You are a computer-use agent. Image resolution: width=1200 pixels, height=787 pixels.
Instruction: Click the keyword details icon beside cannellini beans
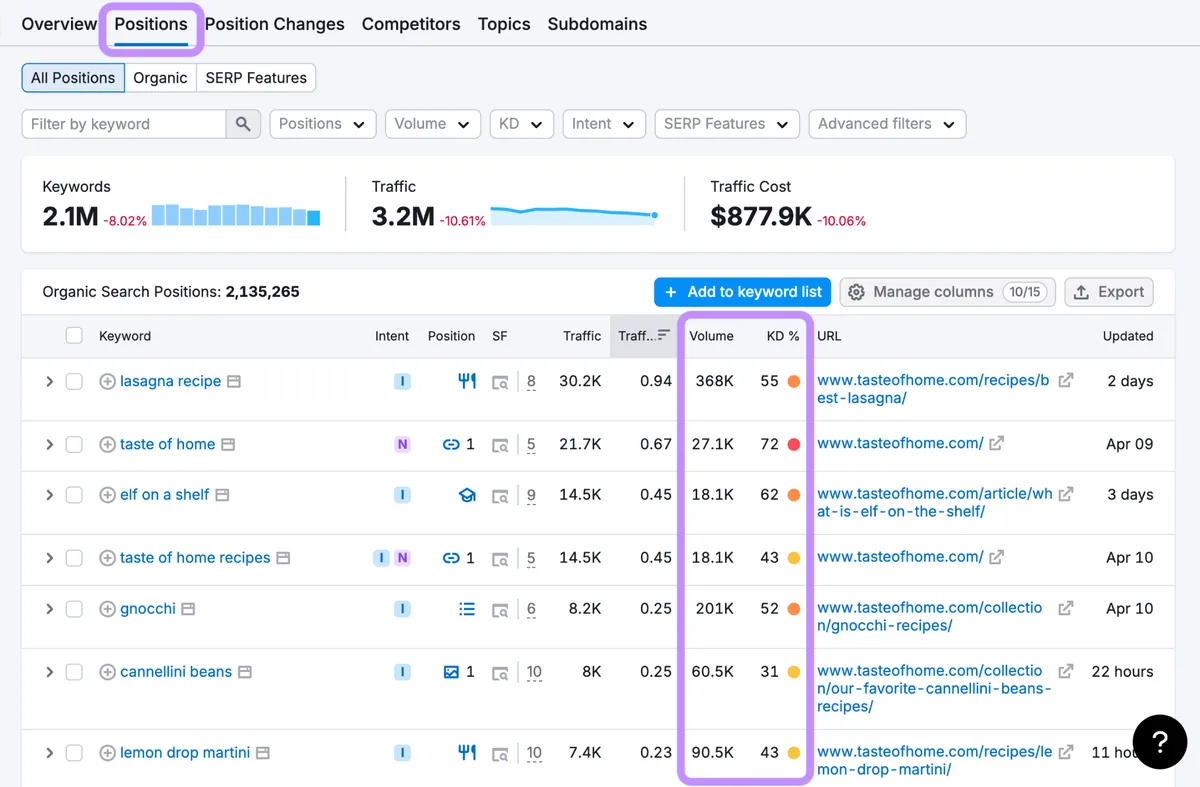(245, 671)
